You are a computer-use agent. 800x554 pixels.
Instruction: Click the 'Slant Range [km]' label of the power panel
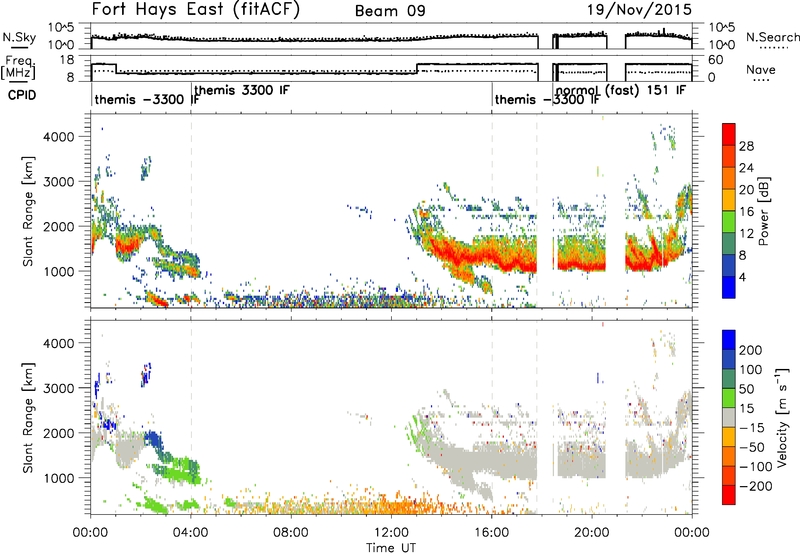tap(28, 211)
